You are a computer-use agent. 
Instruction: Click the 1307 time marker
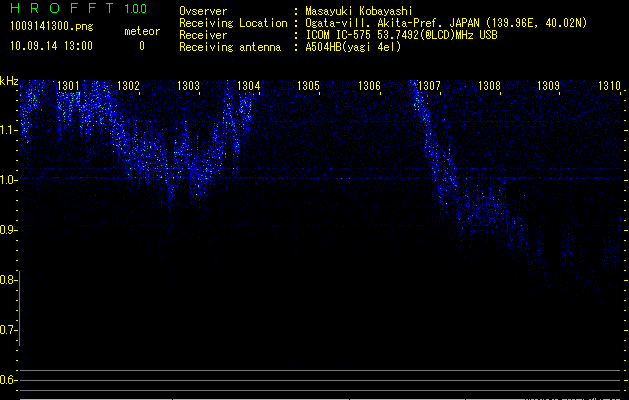[x=429, y=86]
